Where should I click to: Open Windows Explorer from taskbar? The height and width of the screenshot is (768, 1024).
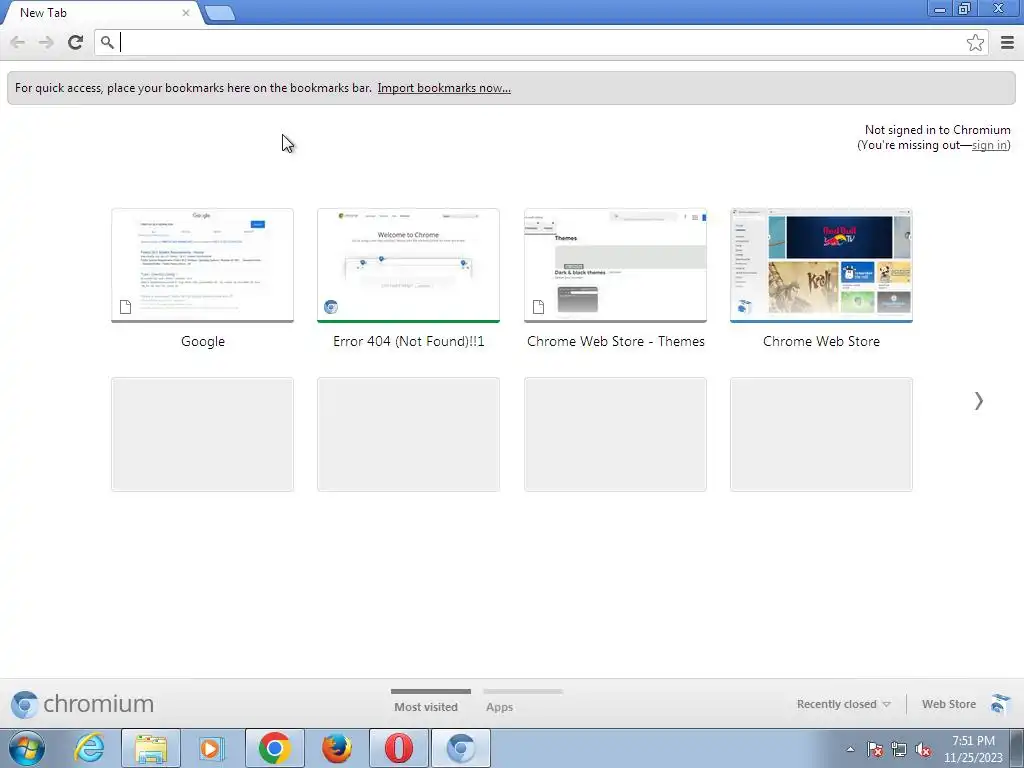pyautogui.click(x=151, y=748)
